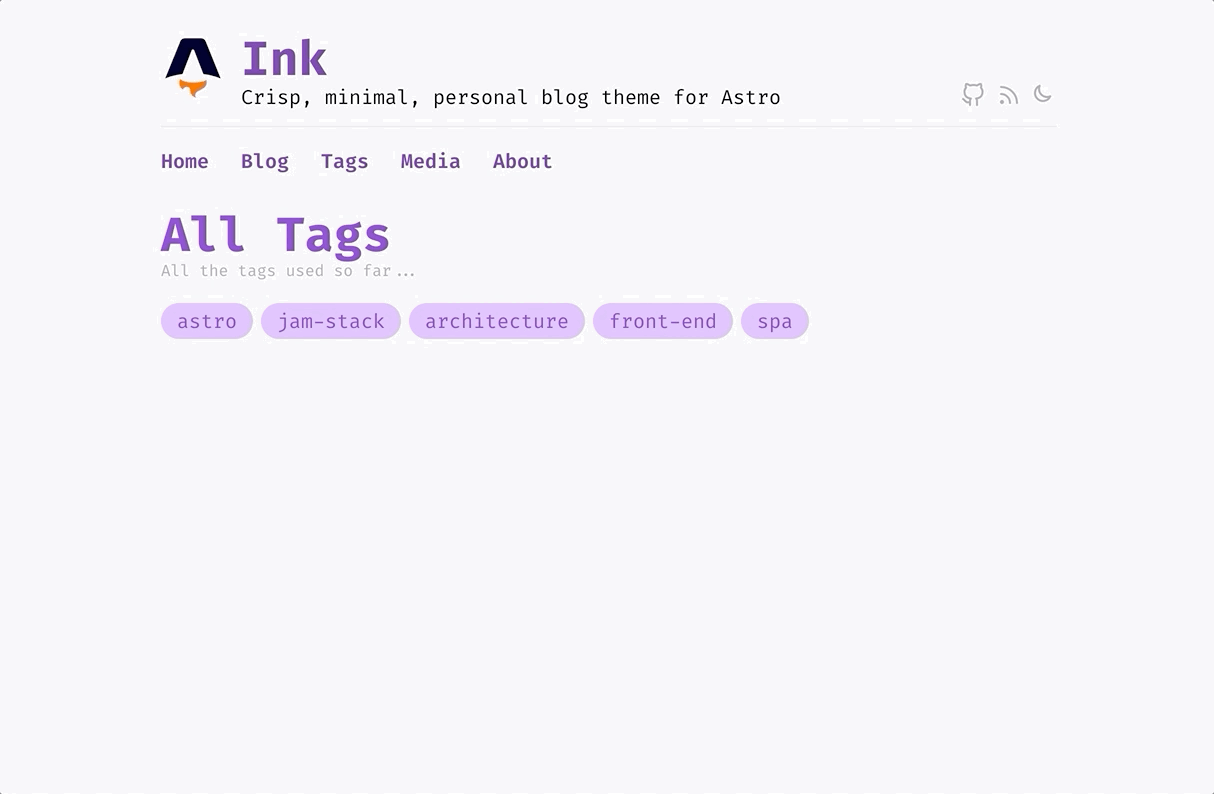The image size is (1214, 794).
Task: Click the spa tag pill
Action: pos(775,321)
